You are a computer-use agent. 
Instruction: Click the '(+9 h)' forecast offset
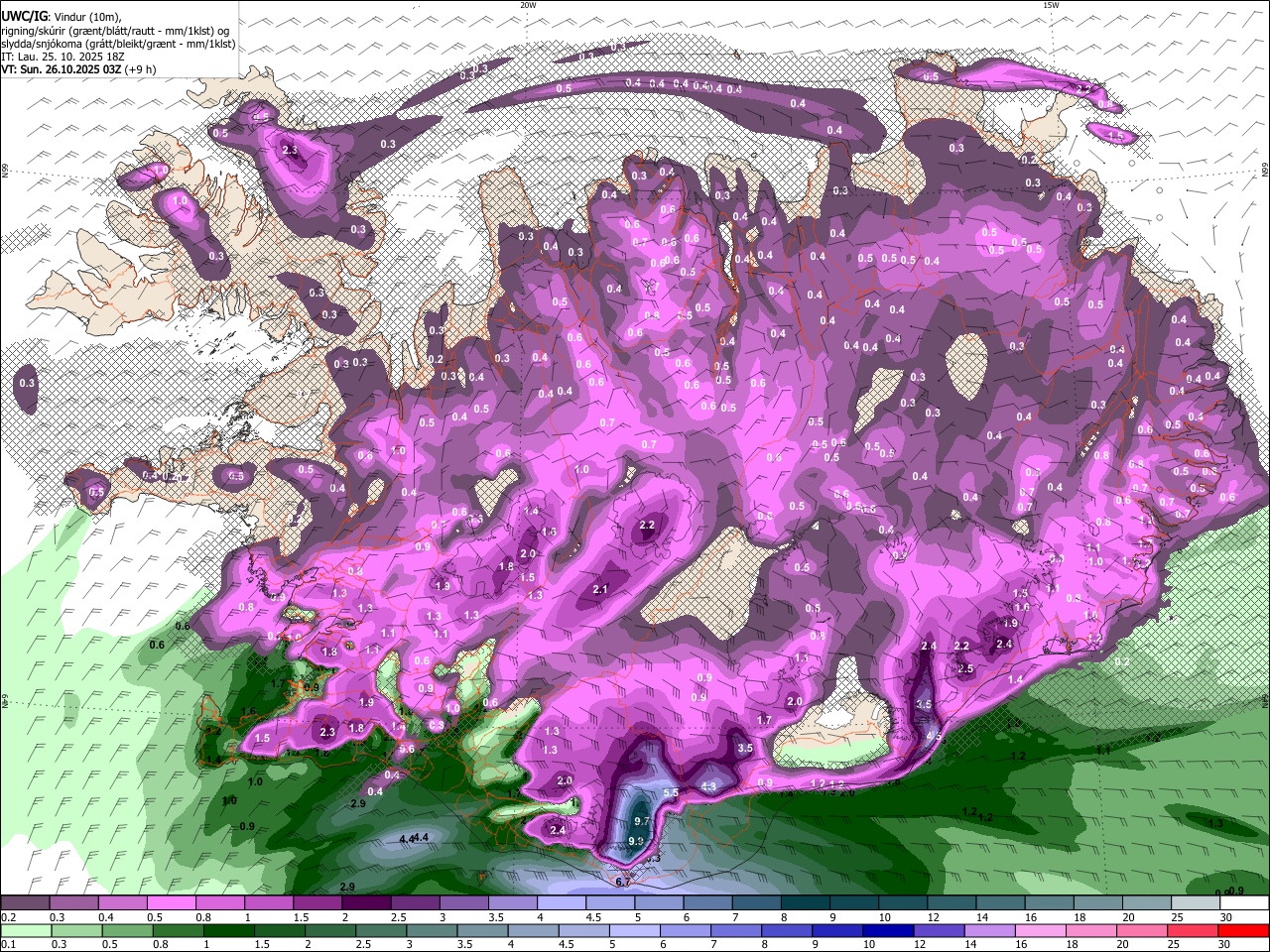(140, 70)
